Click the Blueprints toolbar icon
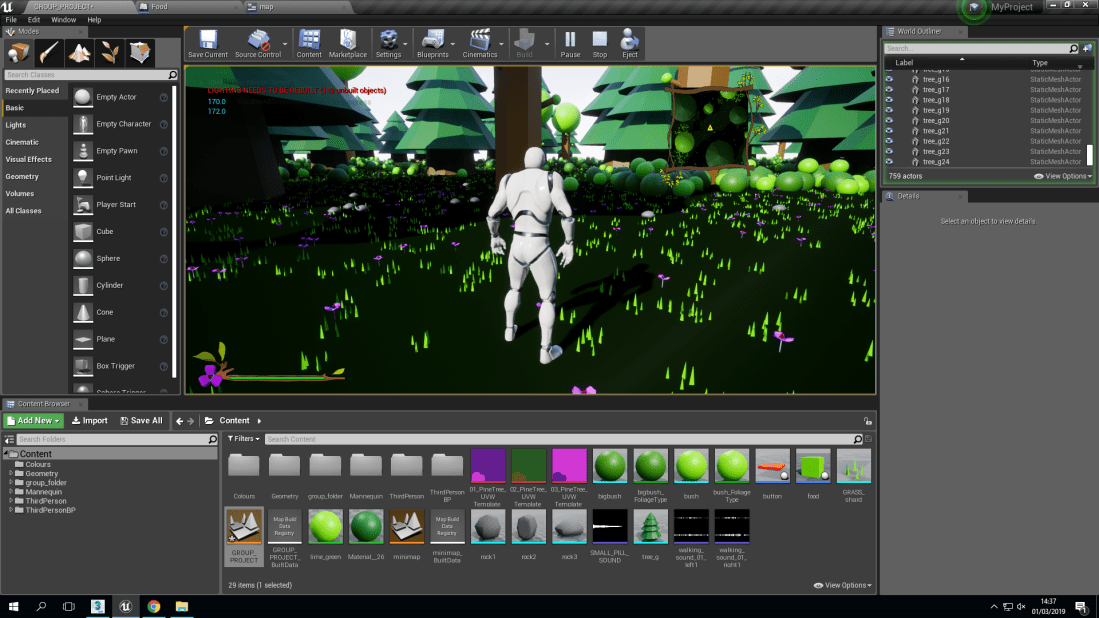The width and height of the screenshot is (1099, 618). click(x=432, y=40)
